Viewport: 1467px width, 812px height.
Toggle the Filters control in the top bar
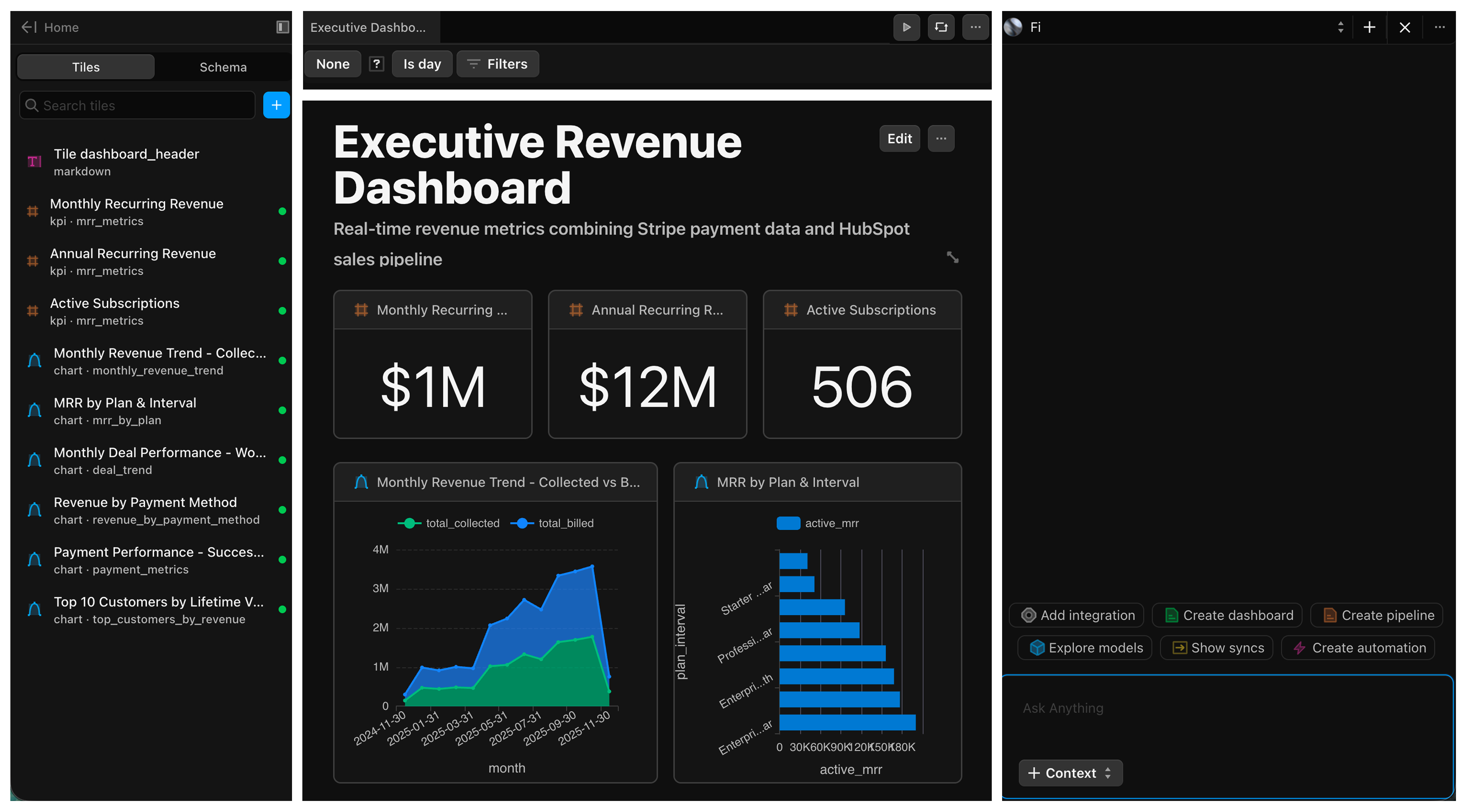click(497, 64)
